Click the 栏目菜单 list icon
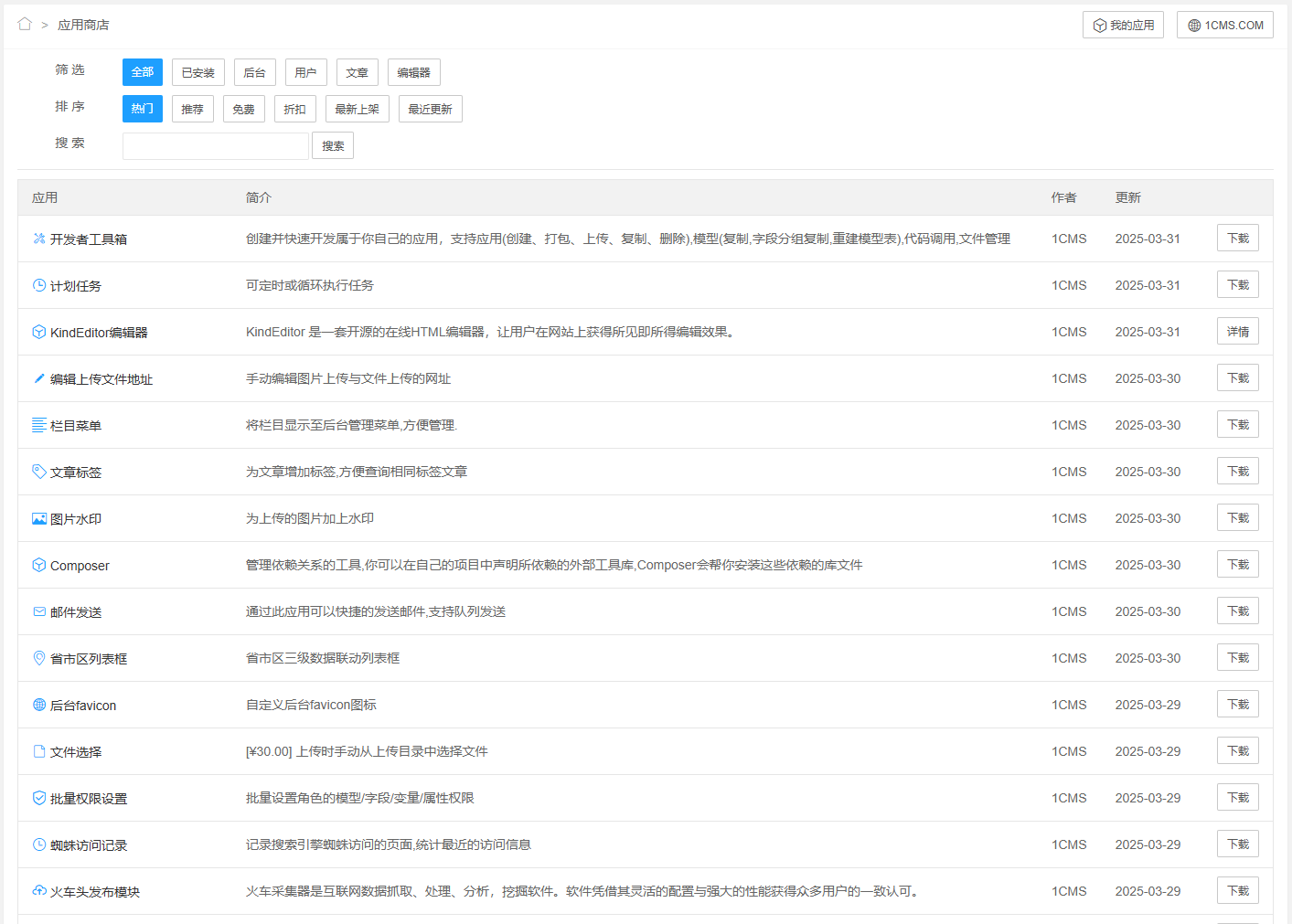The height and width of the screenshot is (924, 1292). (x=39, y=425)
